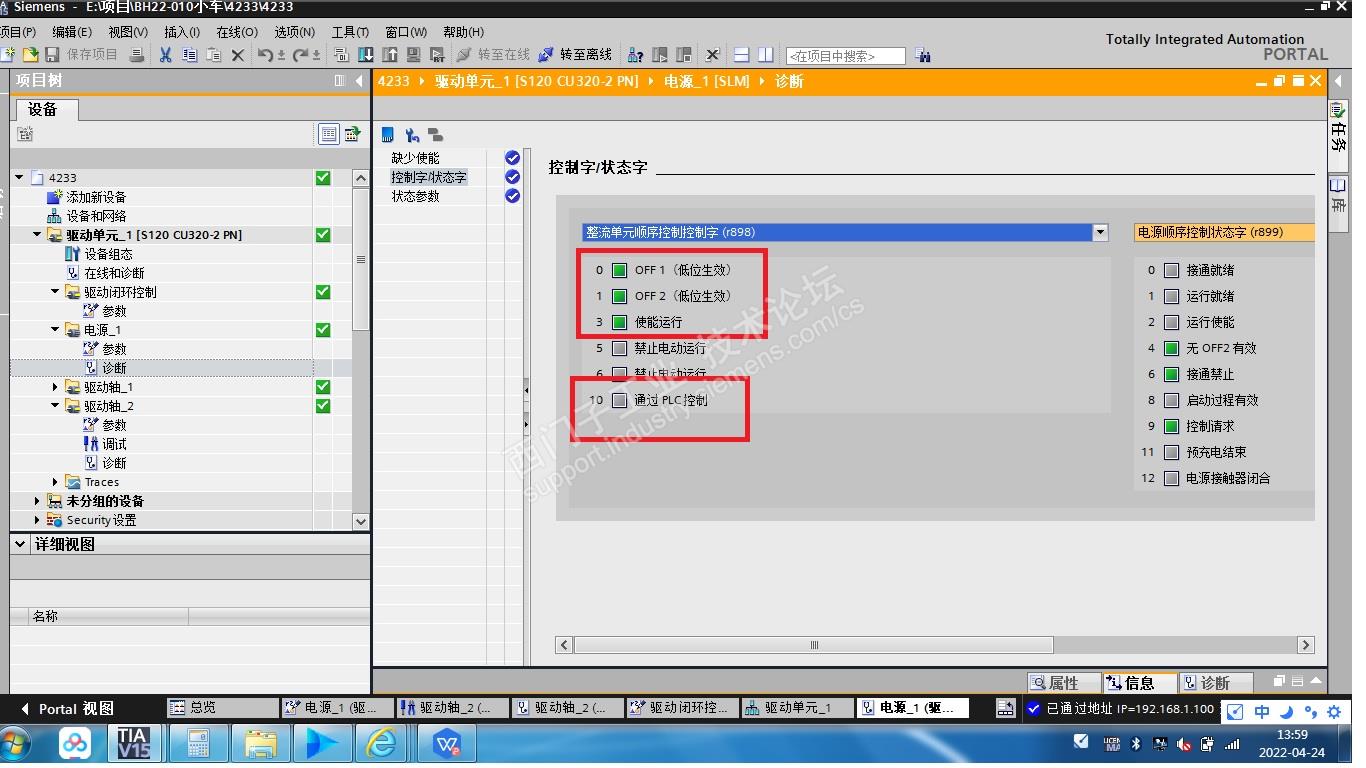Open 添加新设备 in project tree

coord(96,197)
